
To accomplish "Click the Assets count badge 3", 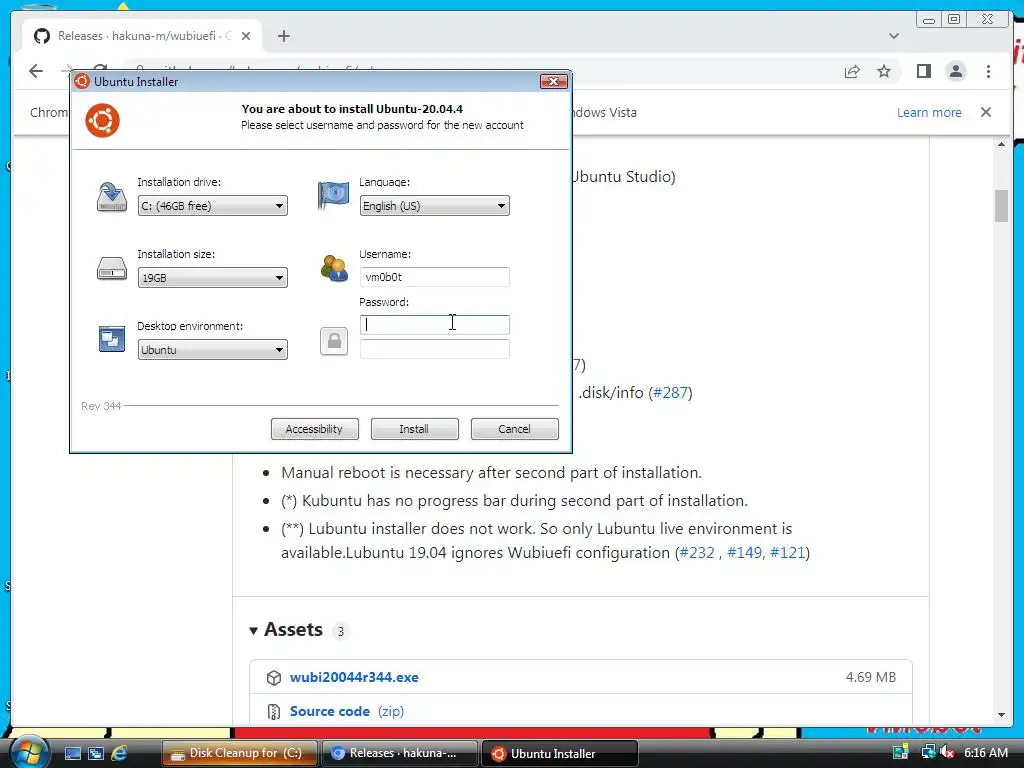I will click(x=340, y=632).
